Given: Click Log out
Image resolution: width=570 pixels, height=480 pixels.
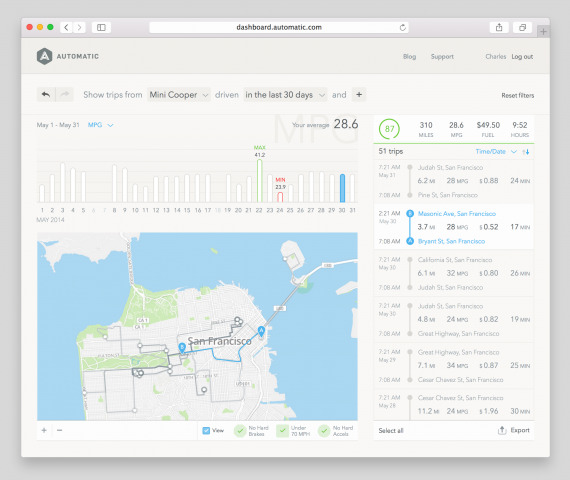Looking at the screenshot, I should tap(522, 56).
